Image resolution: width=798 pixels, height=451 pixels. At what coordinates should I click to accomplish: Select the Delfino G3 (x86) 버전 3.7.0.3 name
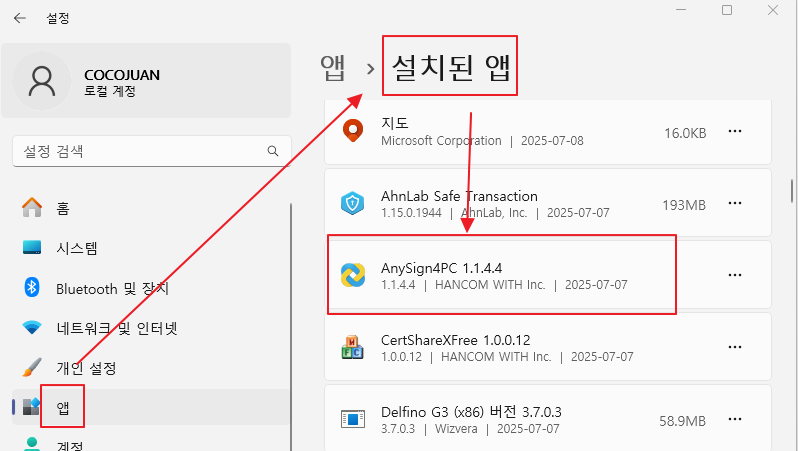click(471, 412)
